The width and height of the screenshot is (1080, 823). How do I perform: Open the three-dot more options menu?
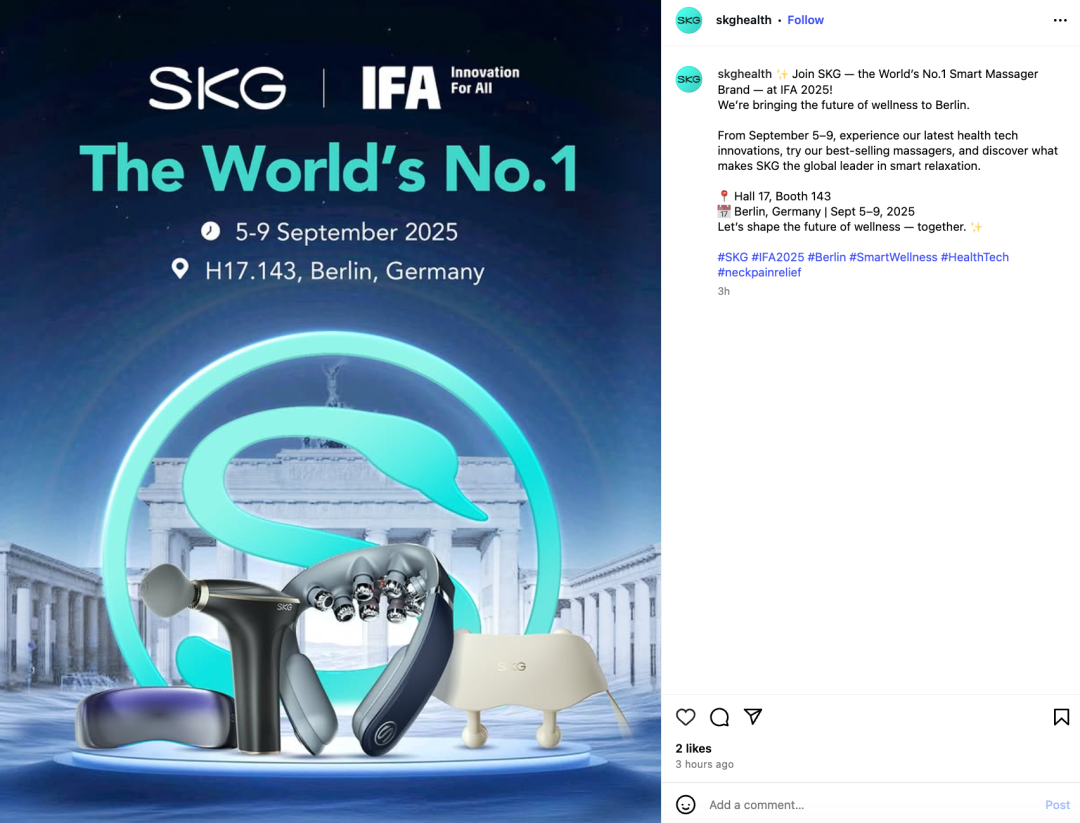click(1060, 20)
